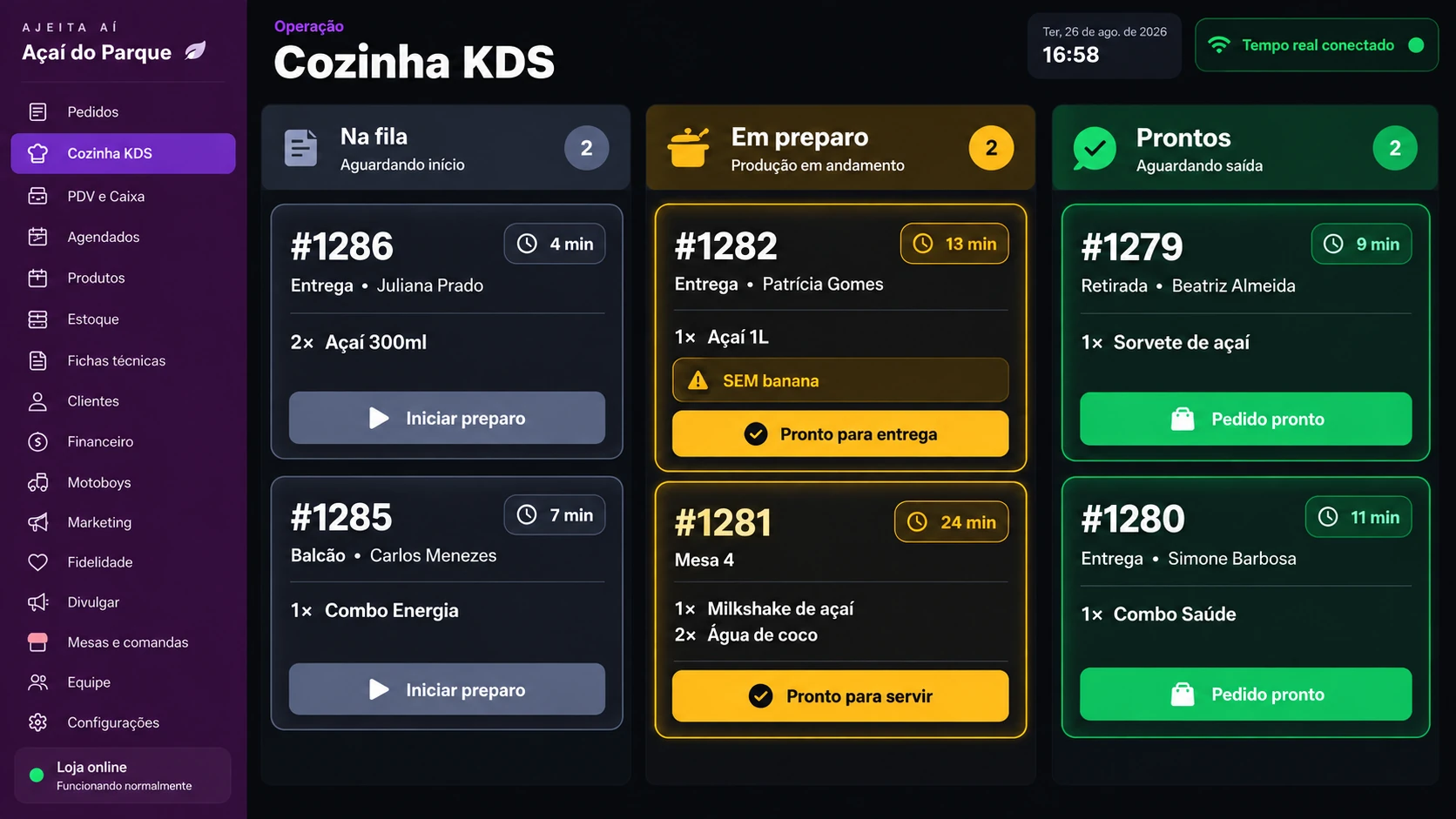Start preparing order #1286

pos(447,418)
